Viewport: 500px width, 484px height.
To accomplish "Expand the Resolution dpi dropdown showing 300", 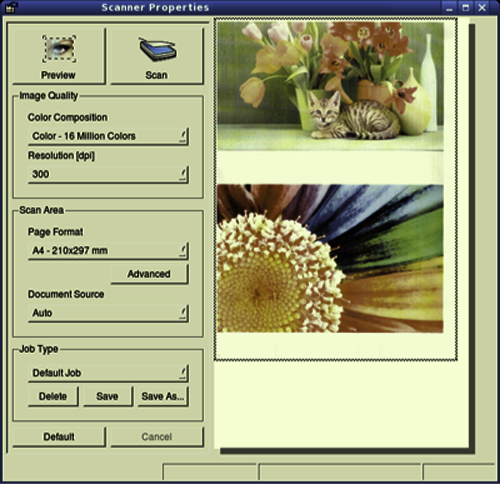I will tap(108, 174).
